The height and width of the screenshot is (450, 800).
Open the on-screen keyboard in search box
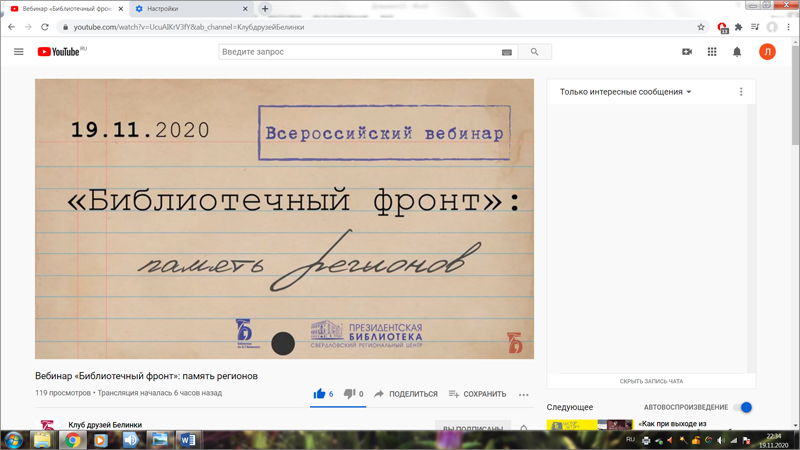[507, 52]
